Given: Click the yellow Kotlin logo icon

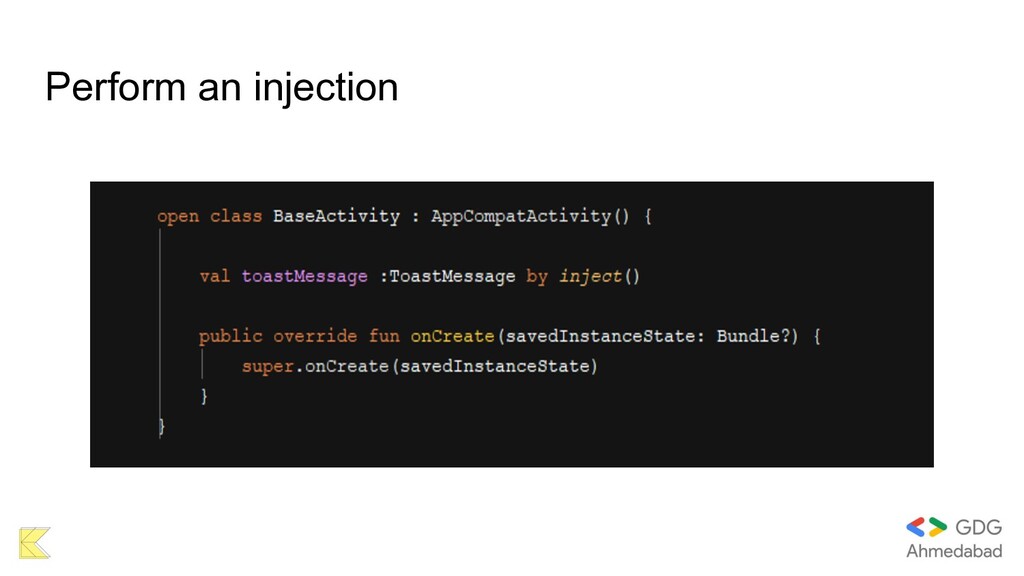Looking at the screenshot, I should 35,543.
